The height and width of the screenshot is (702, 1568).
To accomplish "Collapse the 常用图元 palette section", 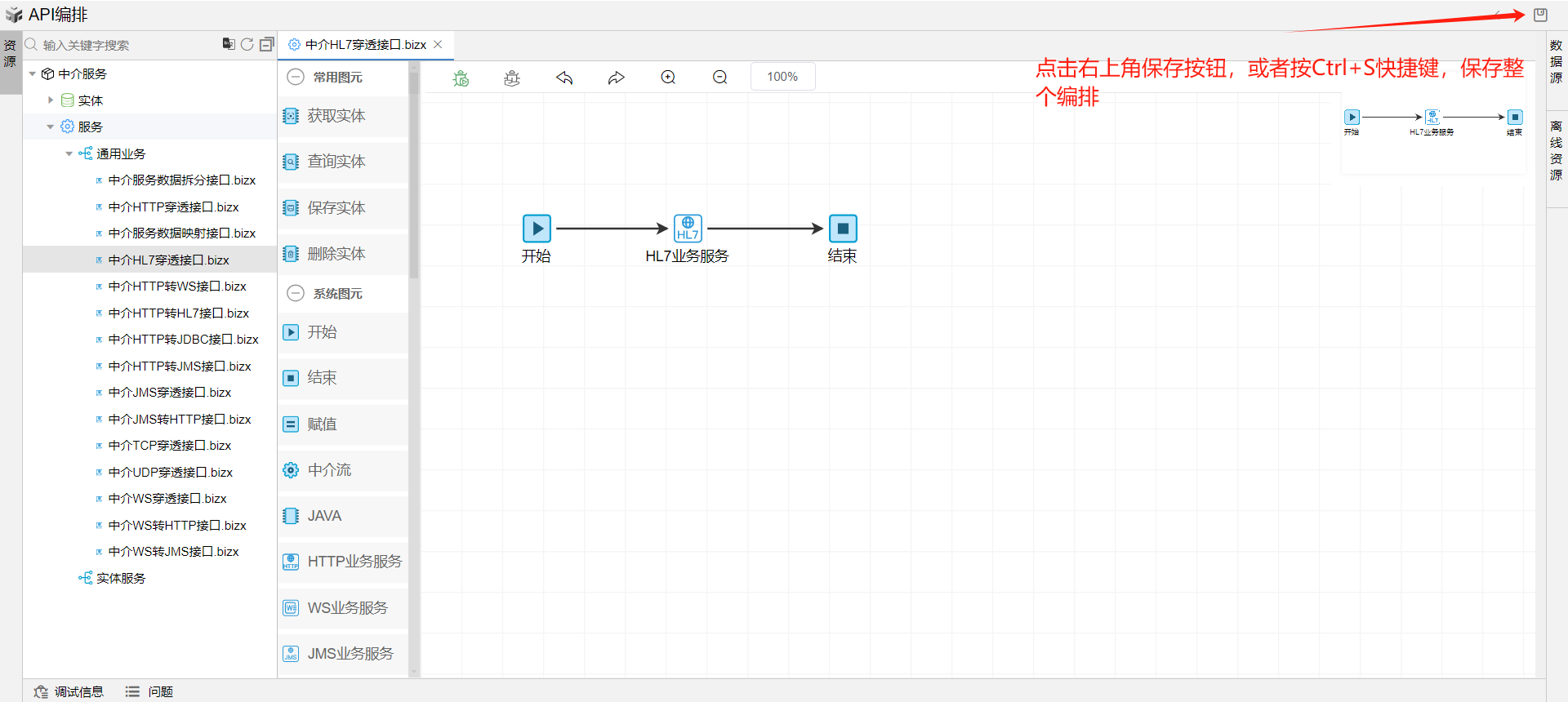I will (x=296, y=77).
